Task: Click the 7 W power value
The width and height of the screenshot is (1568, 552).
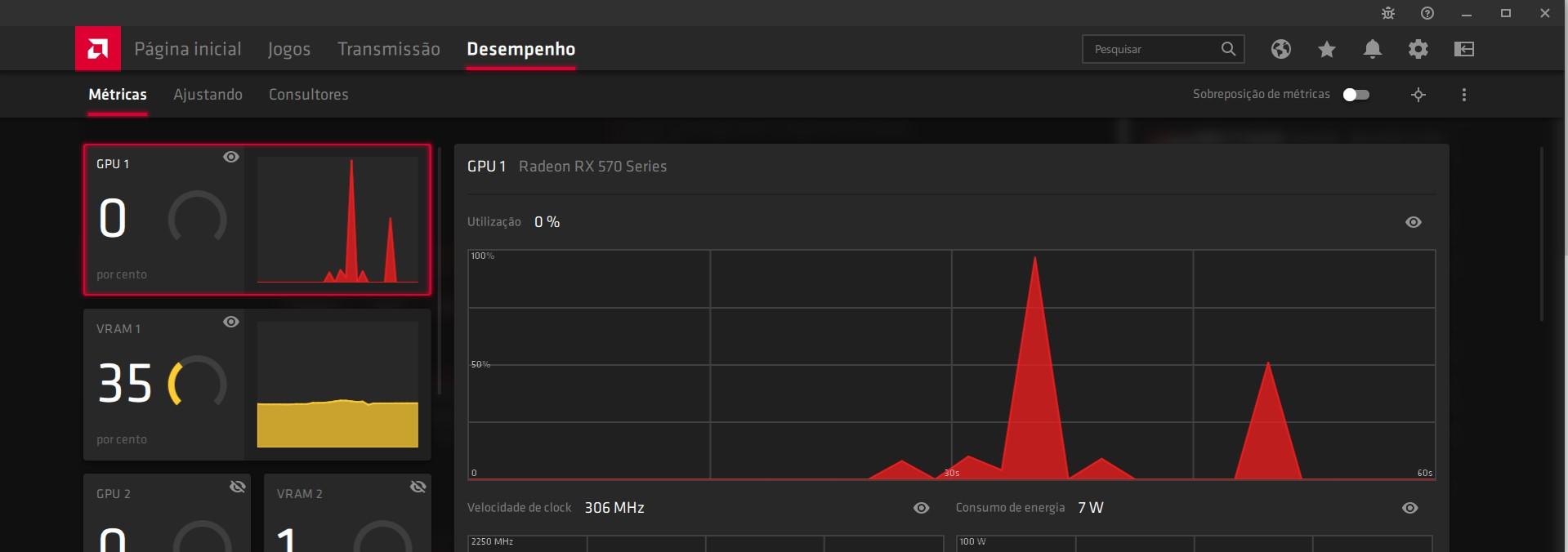Action: (1091, 508)
